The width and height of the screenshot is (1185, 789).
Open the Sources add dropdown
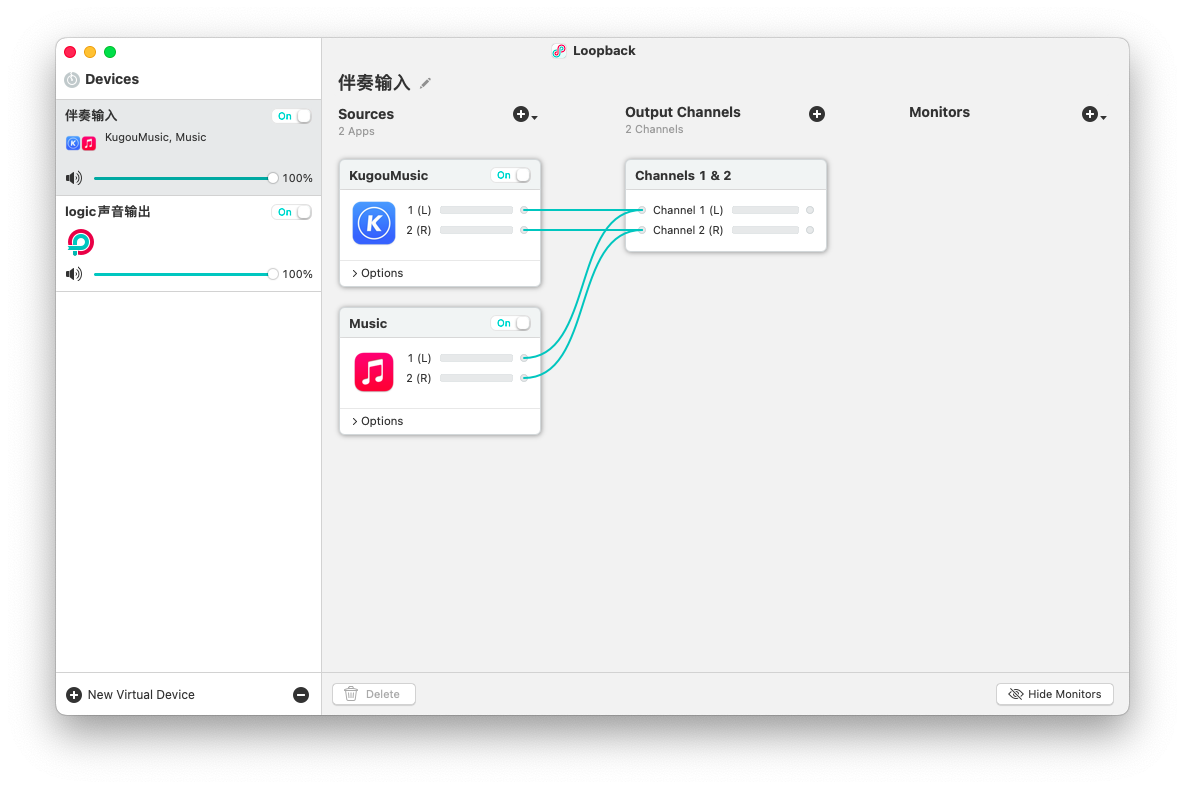tap(525, 115)
